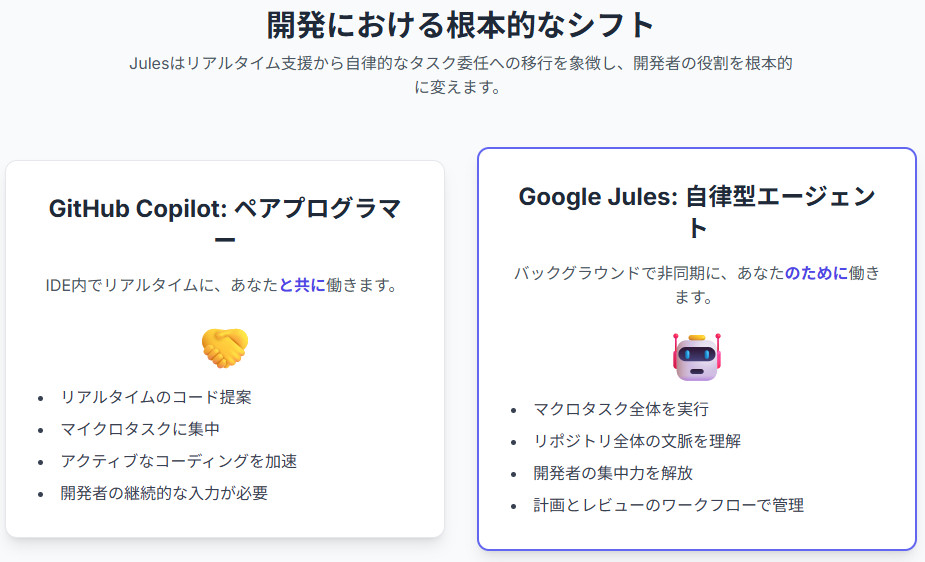Viewport: 925px width, 562px height.
Task: Click the bullet リアルタイムのコード提案
Action: 156,397
